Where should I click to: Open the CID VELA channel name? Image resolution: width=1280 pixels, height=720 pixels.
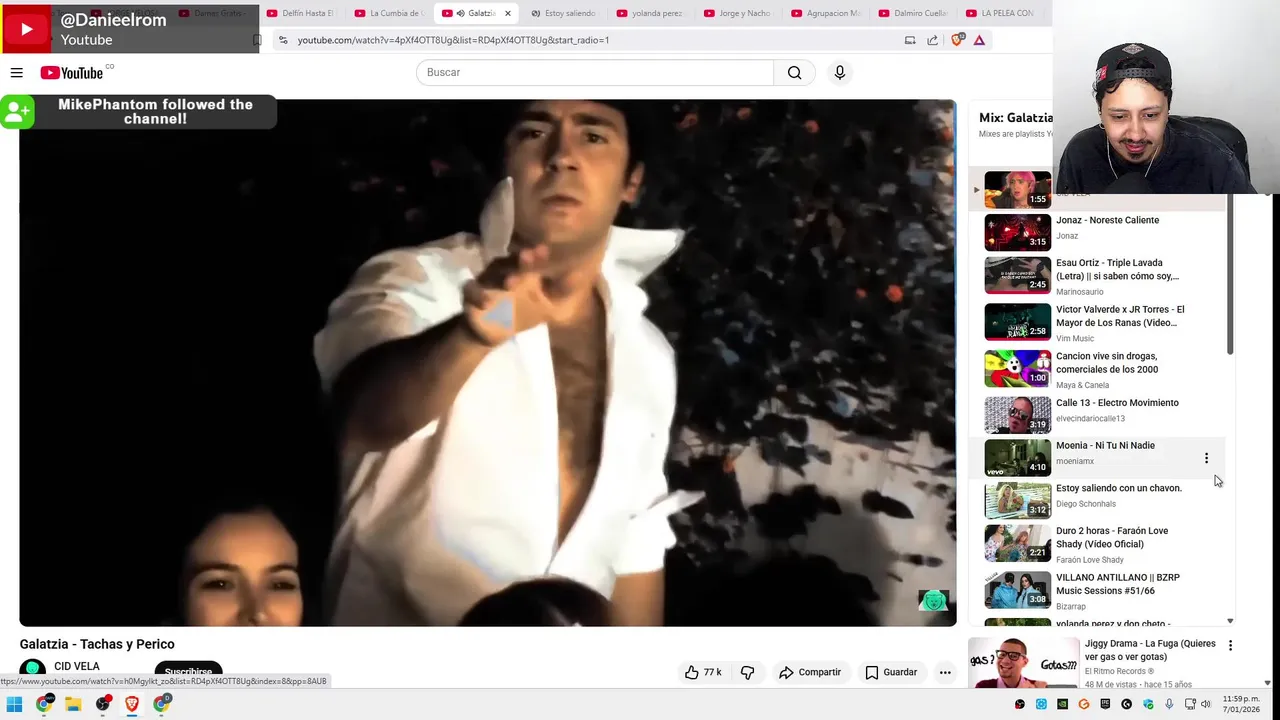pos(77,666)
